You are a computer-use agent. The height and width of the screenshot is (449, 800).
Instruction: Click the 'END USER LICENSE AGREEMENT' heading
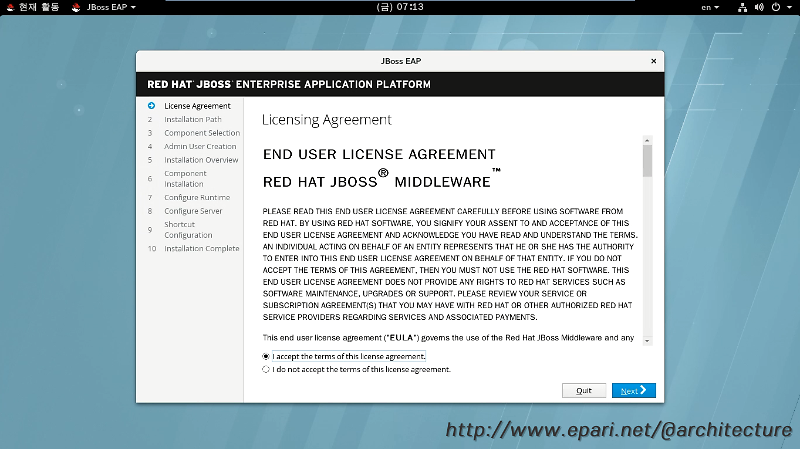379,154
